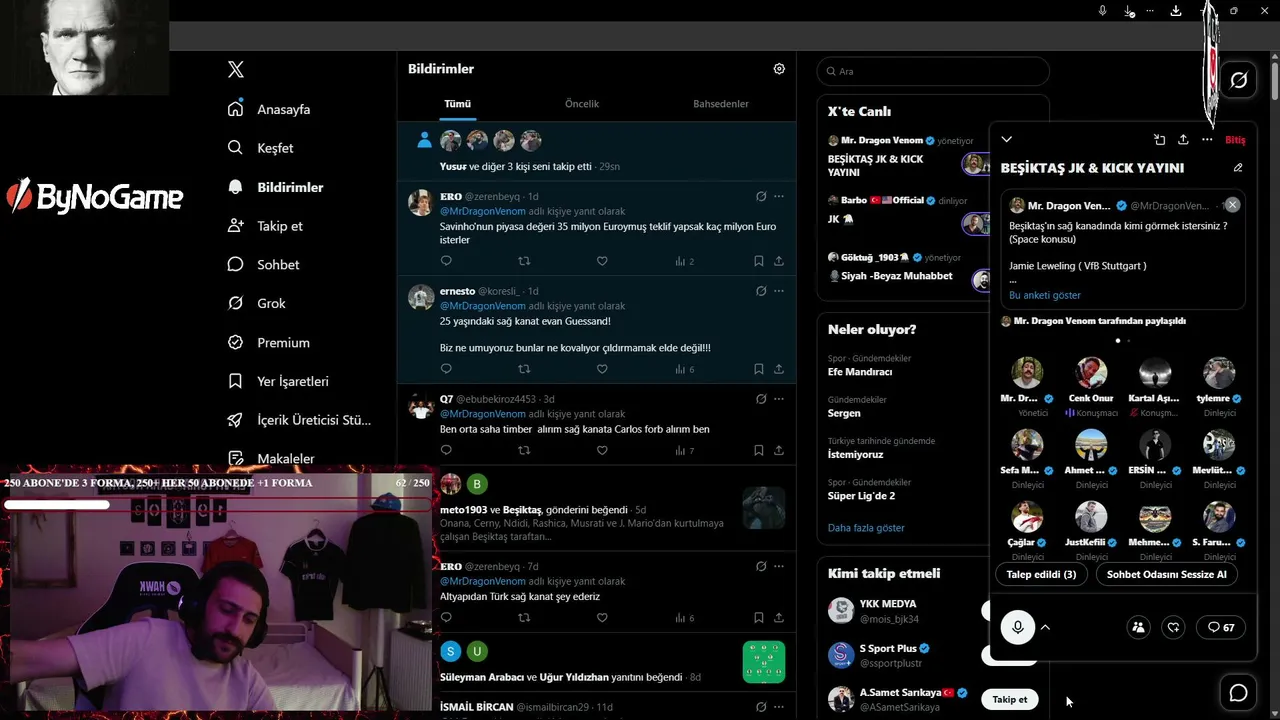
Task: Click the Ara search field
Action: (x=933, y=72)
